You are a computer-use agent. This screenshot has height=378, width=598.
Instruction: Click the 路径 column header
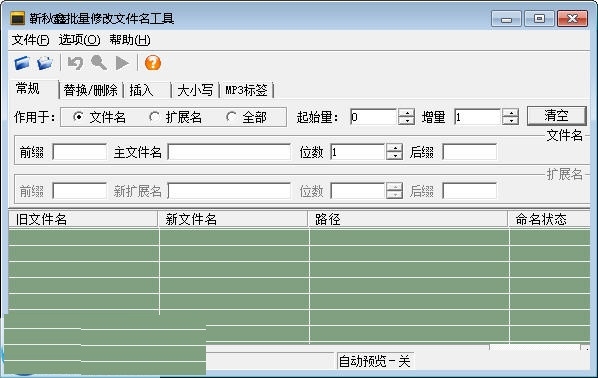tap(408, 219)
